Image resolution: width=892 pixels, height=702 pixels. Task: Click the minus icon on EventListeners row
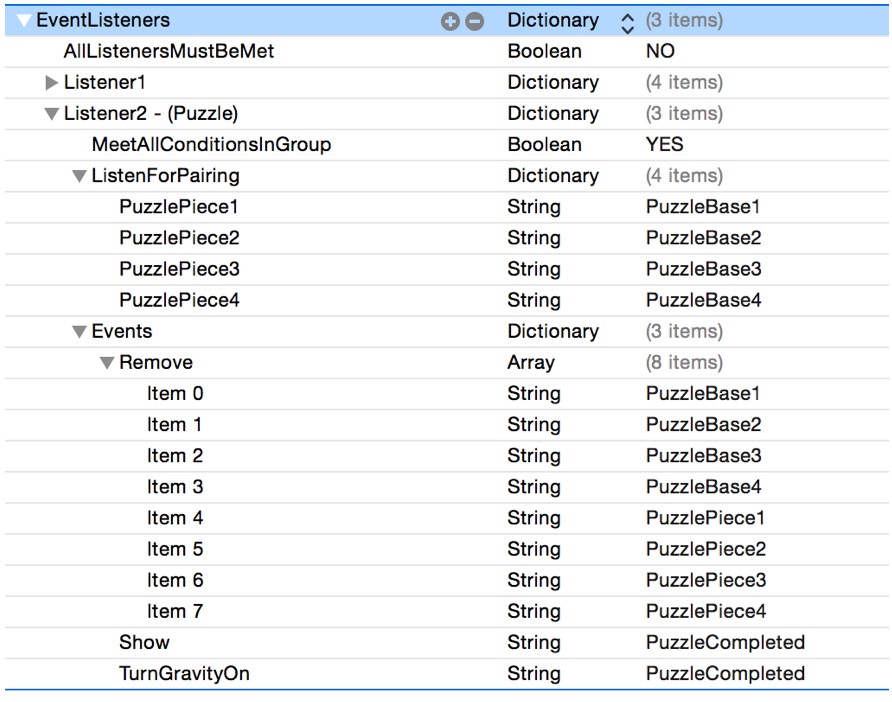(474, 20)
